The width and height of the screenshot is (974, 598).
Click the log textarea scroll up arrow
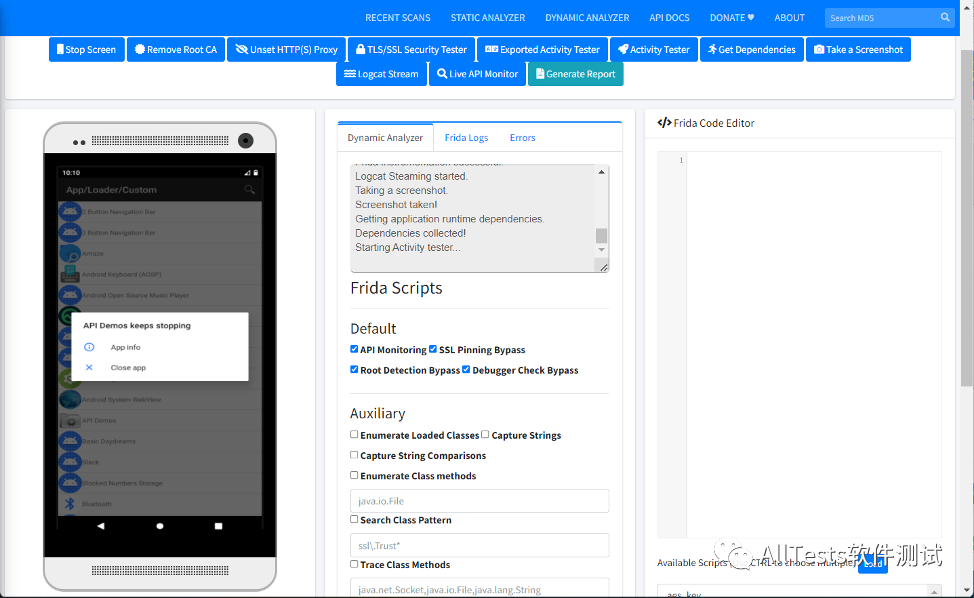tap(601, 172)
